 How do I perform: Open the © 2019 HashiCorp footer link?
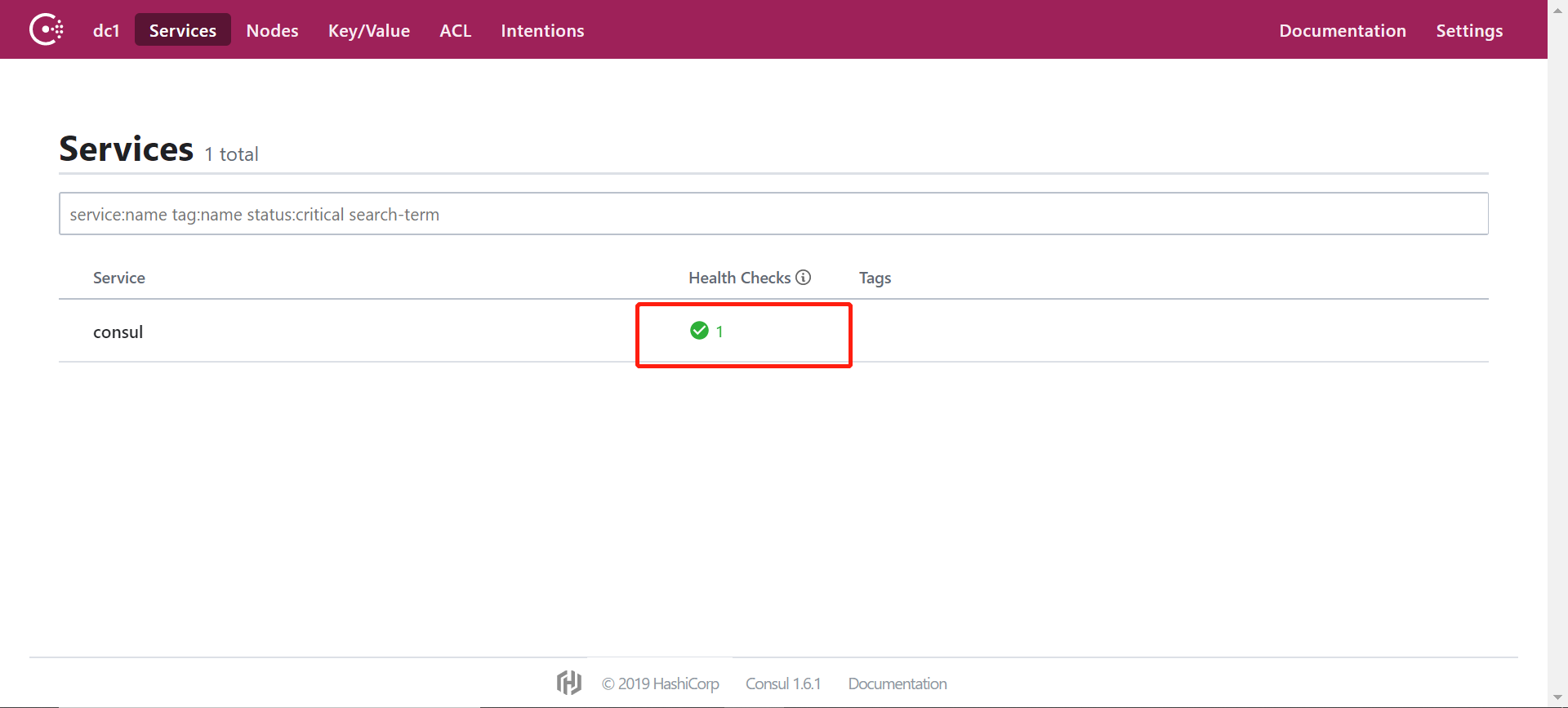point(661,684)
